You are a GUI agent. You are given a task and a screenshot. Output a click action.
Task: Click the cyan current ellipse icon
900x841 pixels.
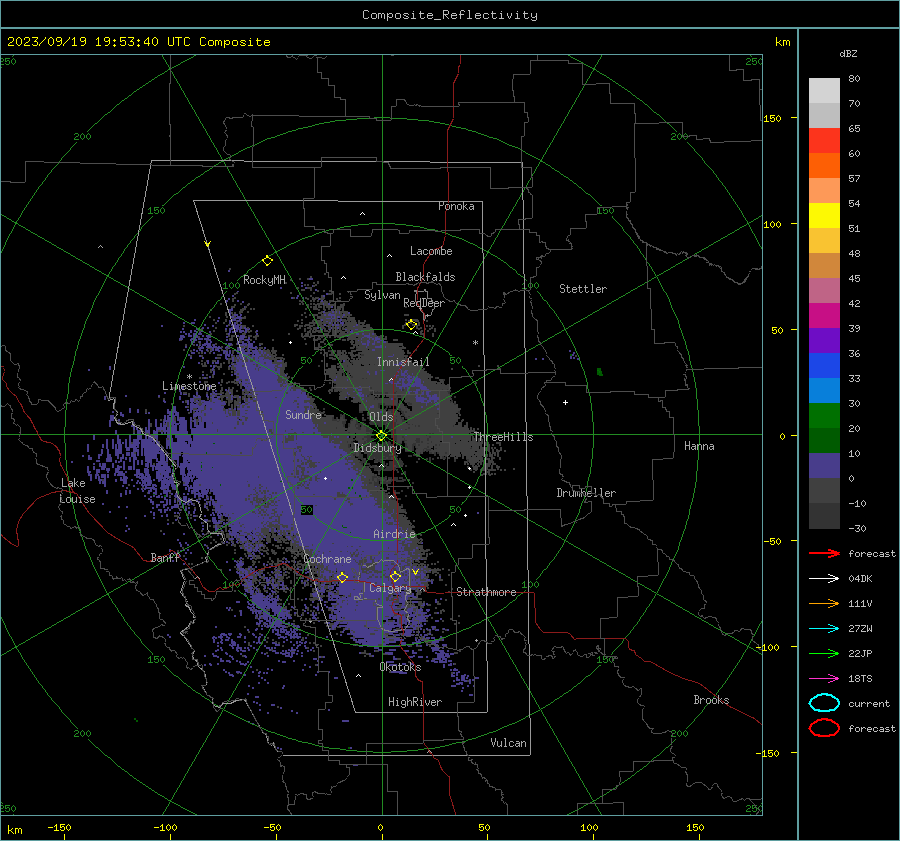(824, 703)
